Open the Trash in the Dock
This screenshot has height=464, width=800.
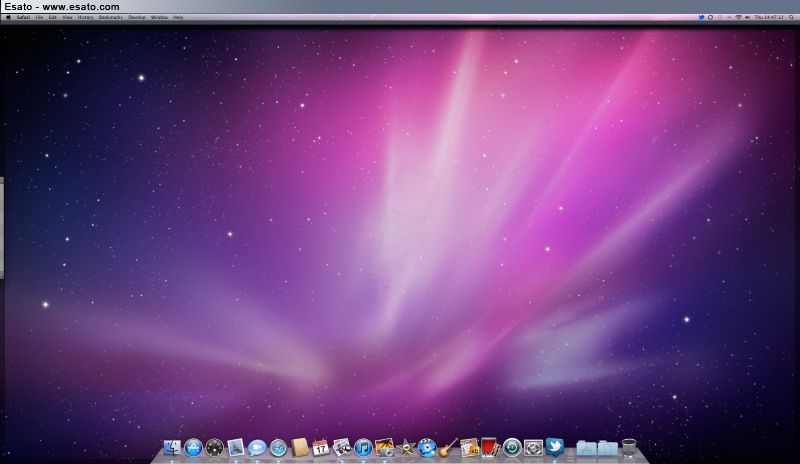point(629,448)
